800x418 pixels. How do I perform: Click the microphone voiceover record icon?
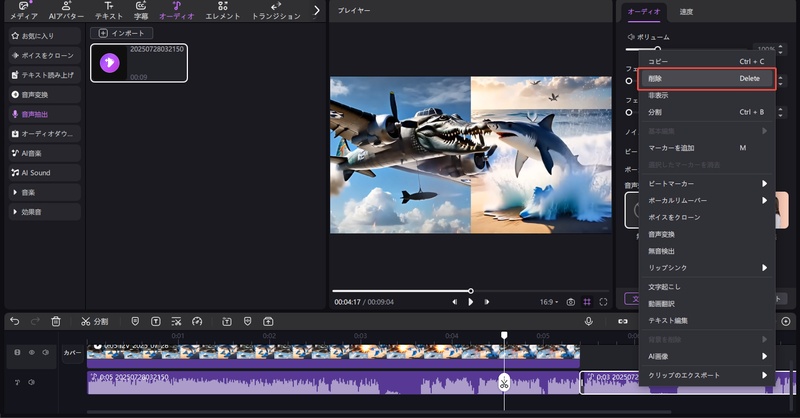(588, 321)
